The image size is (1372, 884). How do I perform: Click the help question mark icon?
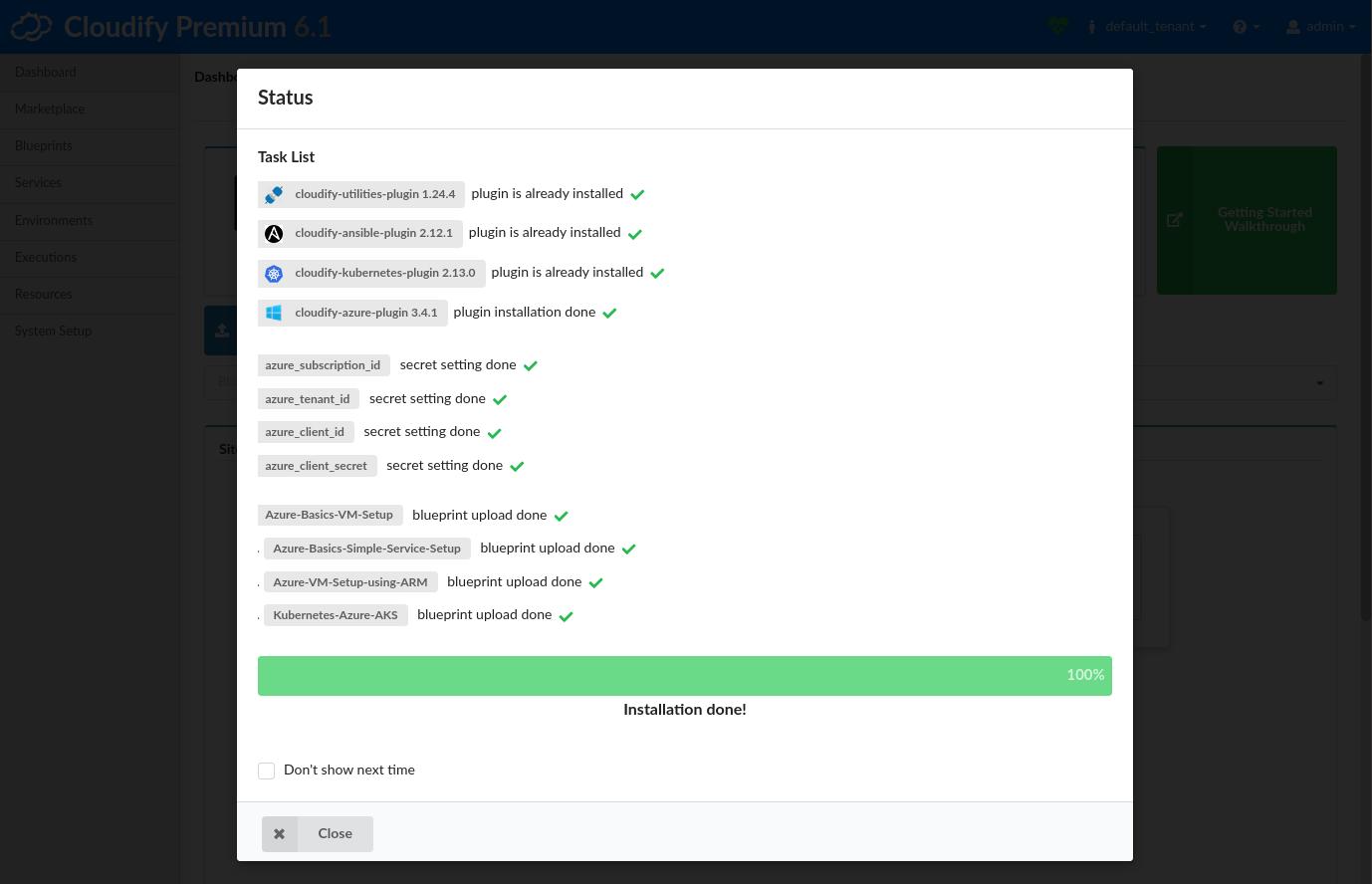1240,26
